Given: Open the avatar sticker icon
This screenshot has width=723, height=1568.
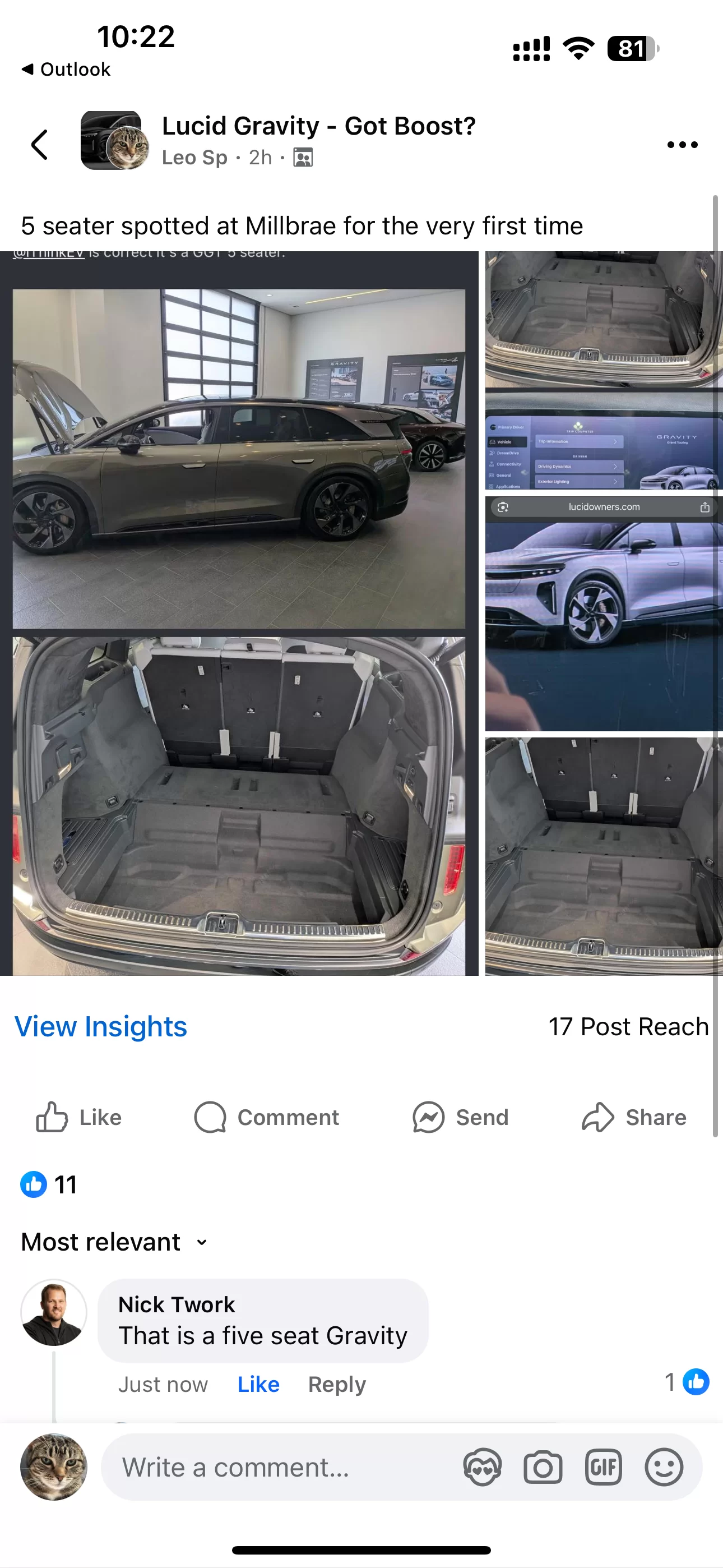Looking at the screenshot, I should [x=483, y=1468].
